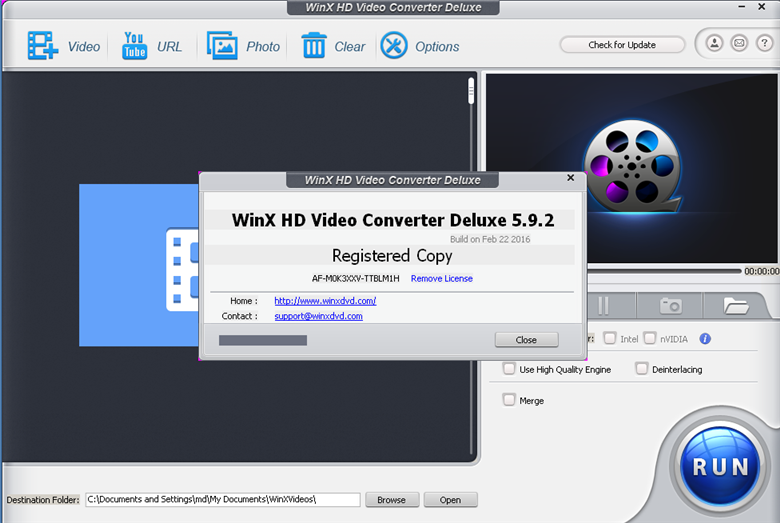Click the Clear trash can icon

(x=314, y=46)
